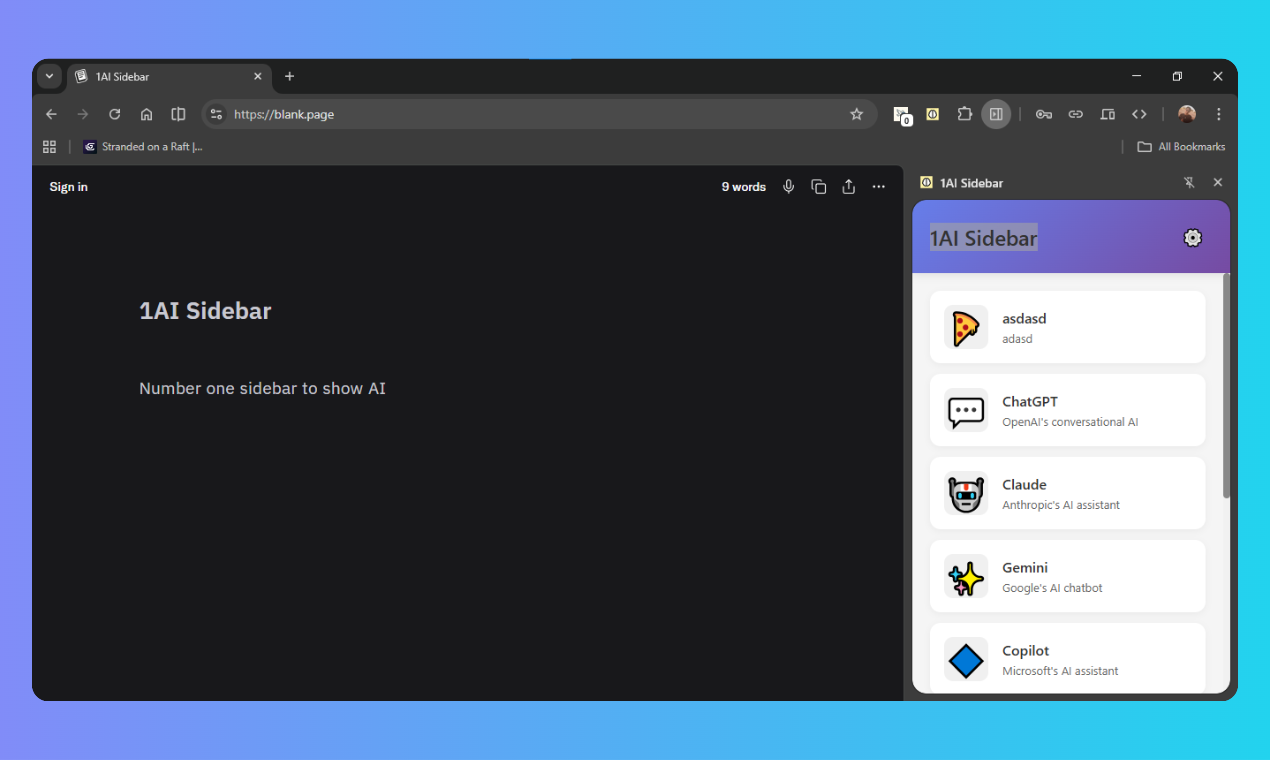Open Chrome's three-dot browser menu
The image size is (1270, 760).
coord(1218,114)
